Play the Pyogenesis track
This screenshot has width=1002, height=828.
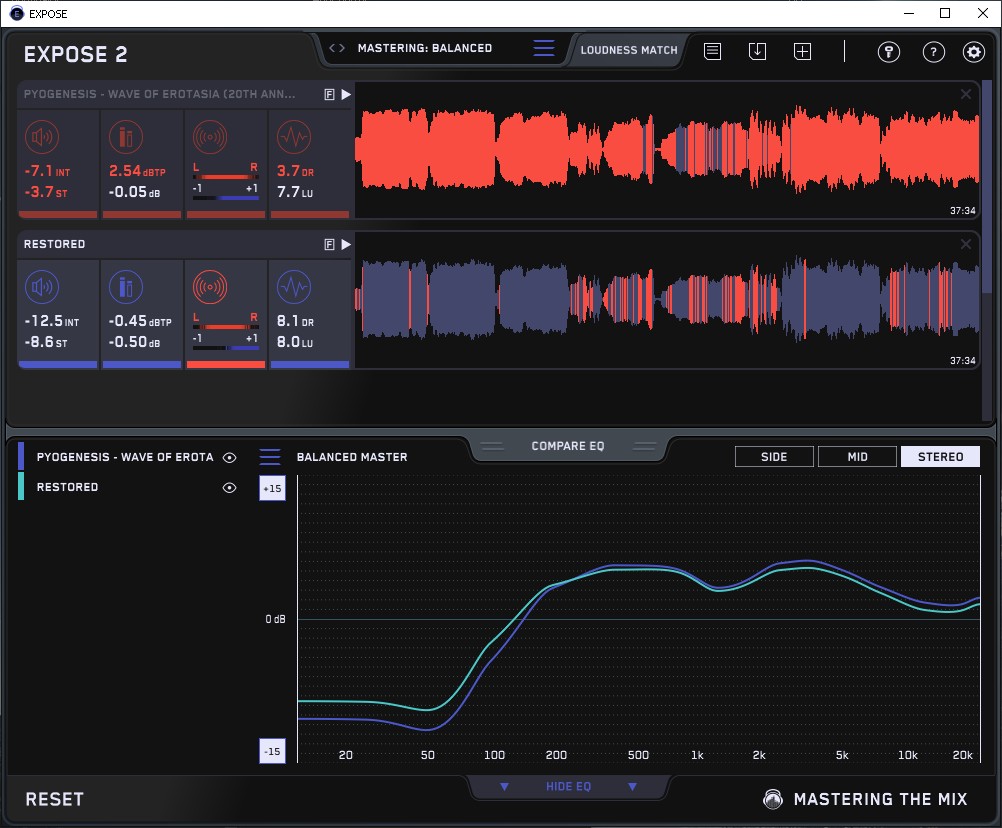click(346, 95)
